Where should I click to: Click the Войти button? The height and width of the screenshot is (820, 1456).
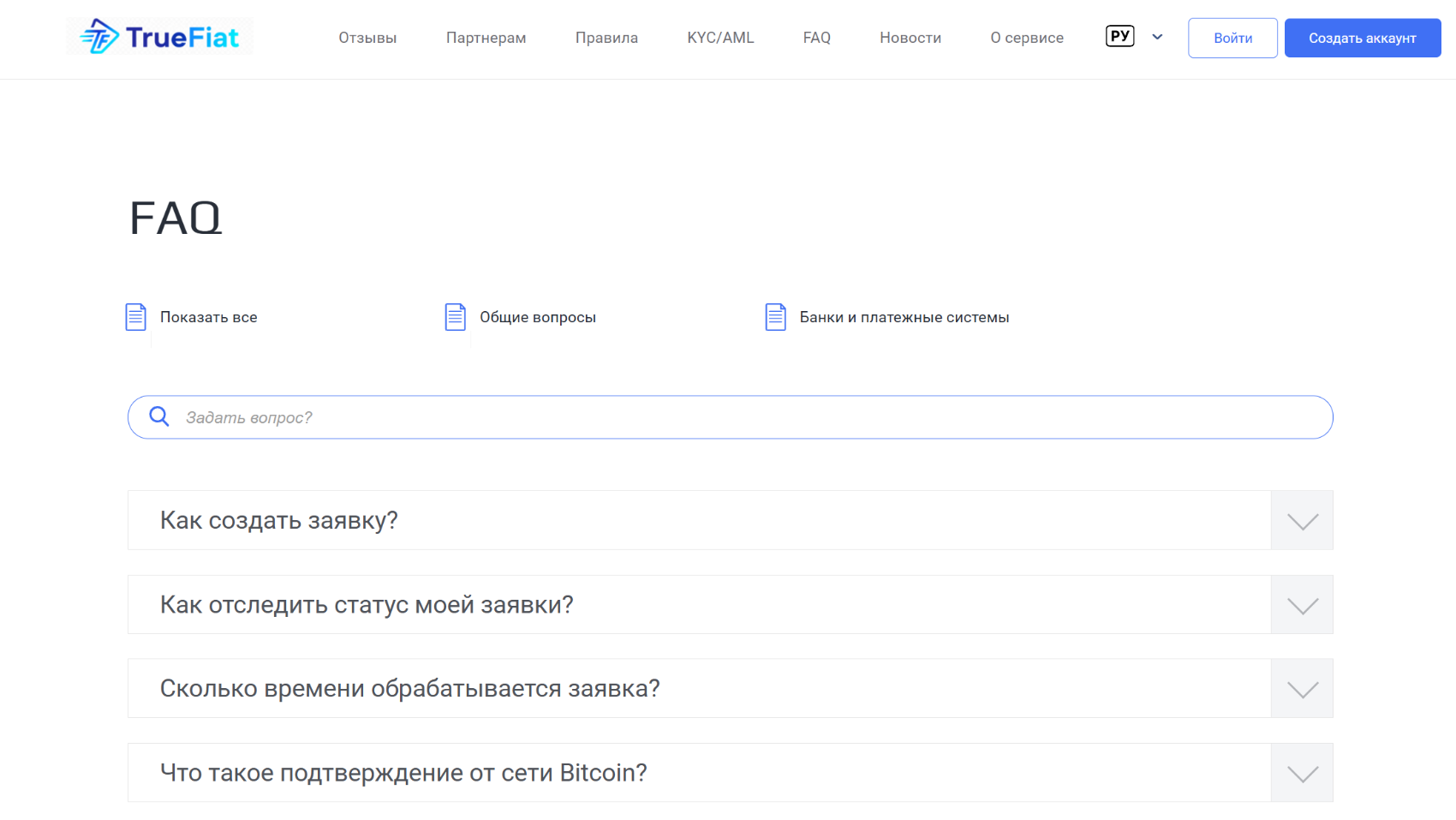1232,38
